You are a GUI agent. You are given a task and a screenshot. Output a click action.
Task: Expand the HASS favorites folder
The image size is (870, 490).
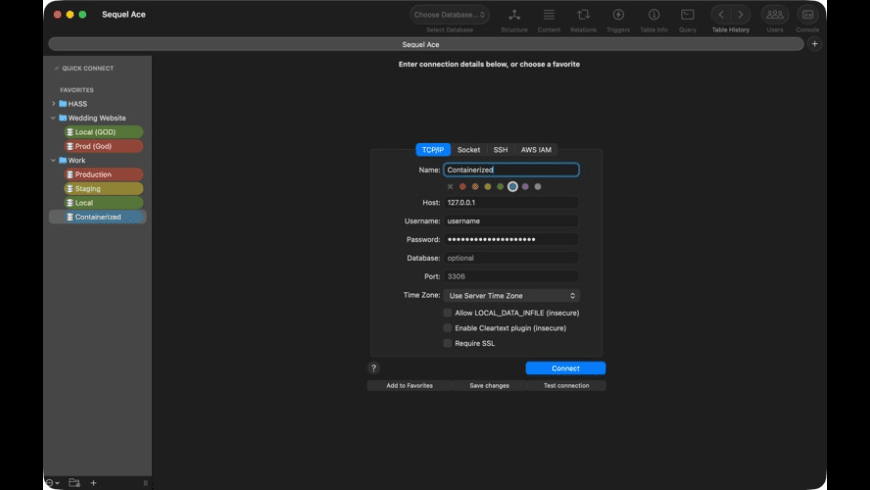point(54,104)
